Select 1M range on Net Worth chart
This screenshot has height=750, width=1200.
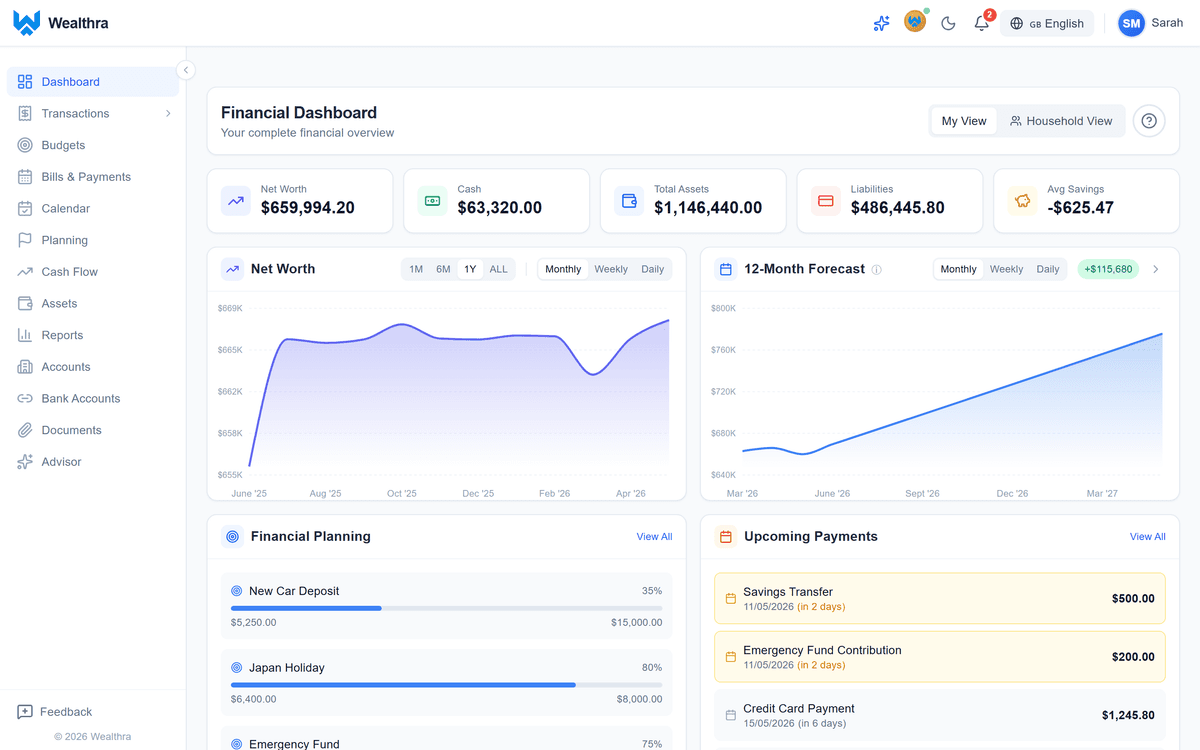click(416, 269)
